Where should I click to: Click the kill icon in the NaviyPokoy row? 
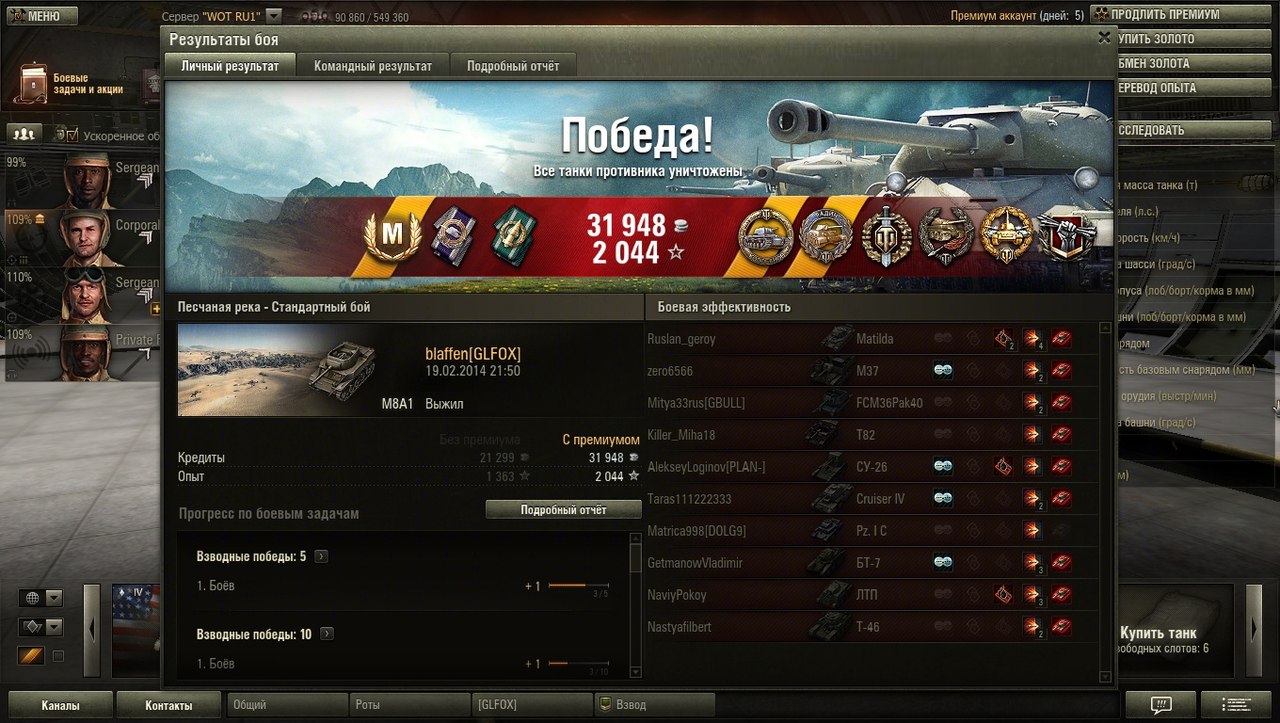tap(1062, 595)
